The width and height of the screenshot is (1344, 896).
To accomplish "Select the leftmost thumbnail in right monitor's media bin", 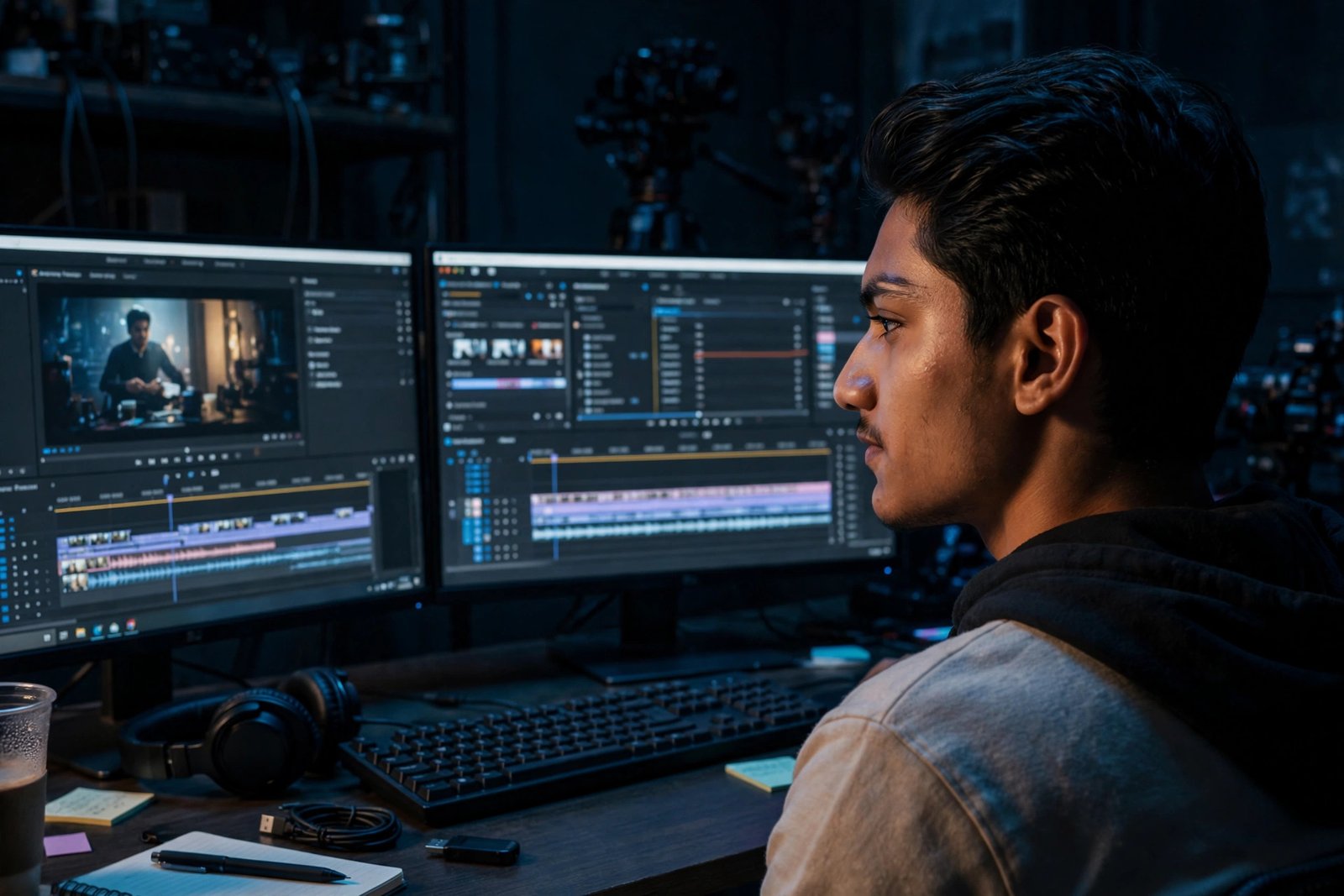I will point(470,348).
